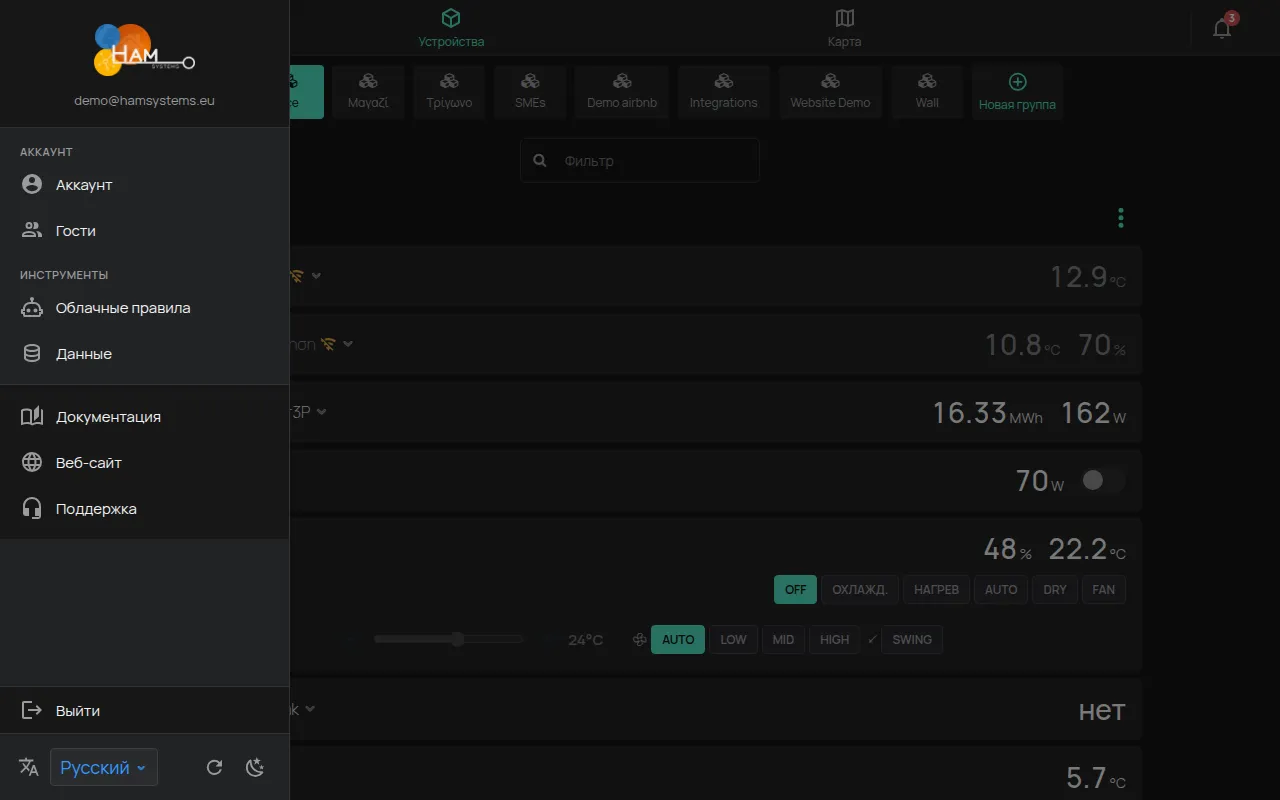Click the refresh icon in sidebar footer
This screenshot has height=800, width=1280.
tap(214, 767)
